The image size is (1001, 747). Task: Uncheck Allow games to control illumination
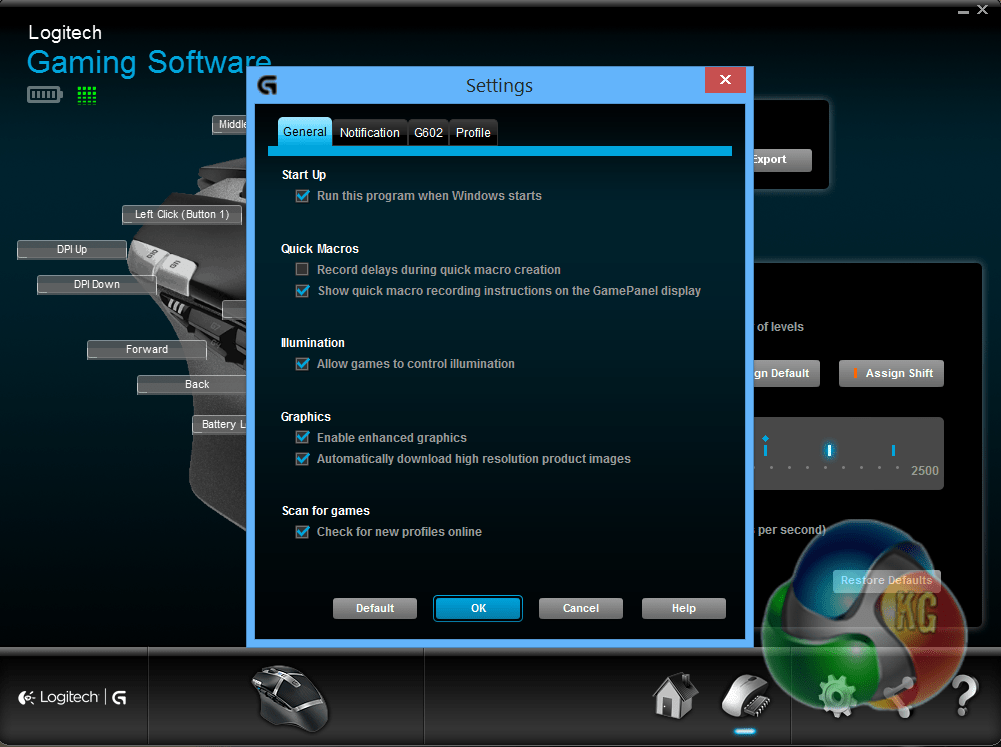[302, 364]
